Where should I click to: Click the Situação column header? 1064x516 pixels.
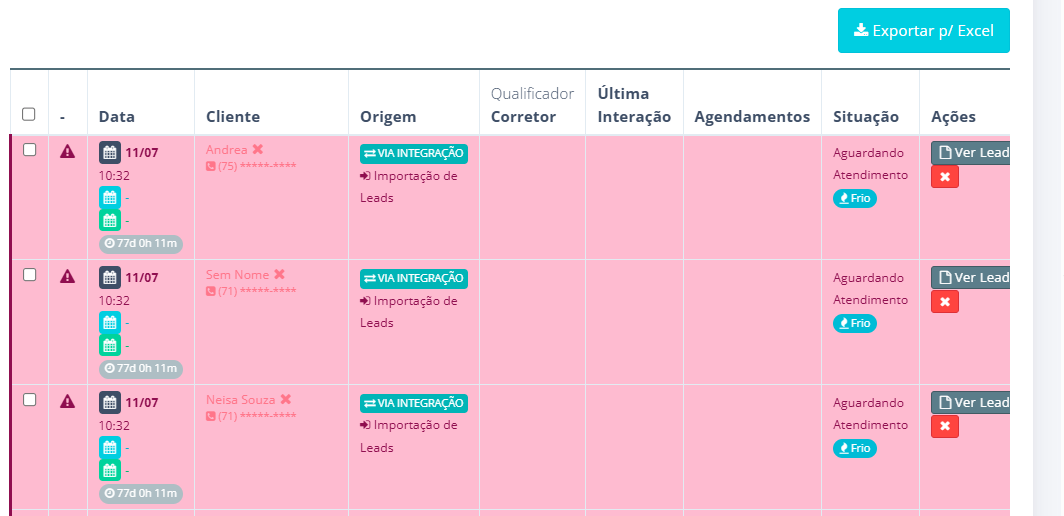[x=866, y=117]
